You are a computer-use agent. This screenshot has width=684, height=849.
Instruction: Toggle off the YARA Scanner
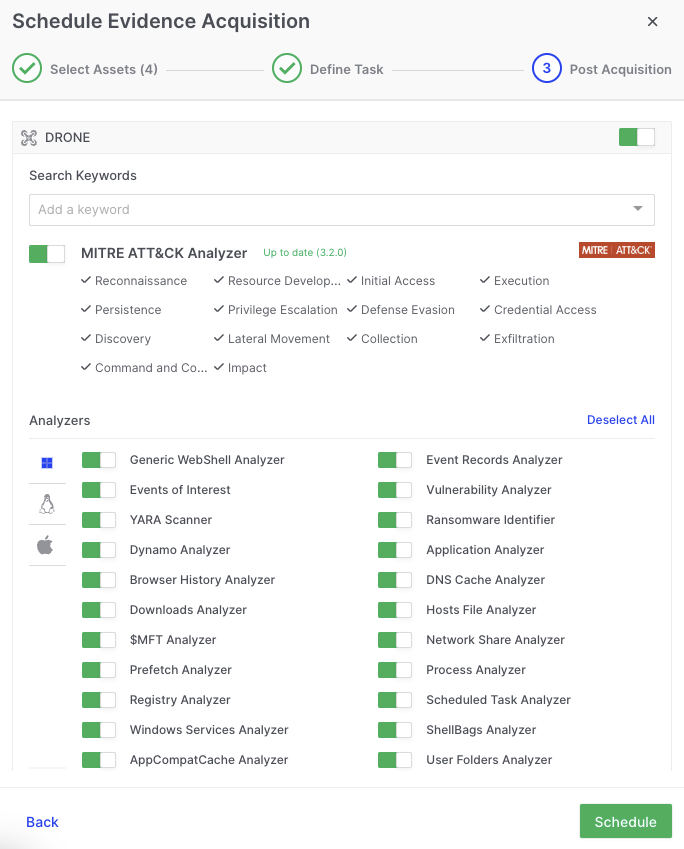[99, 520]
